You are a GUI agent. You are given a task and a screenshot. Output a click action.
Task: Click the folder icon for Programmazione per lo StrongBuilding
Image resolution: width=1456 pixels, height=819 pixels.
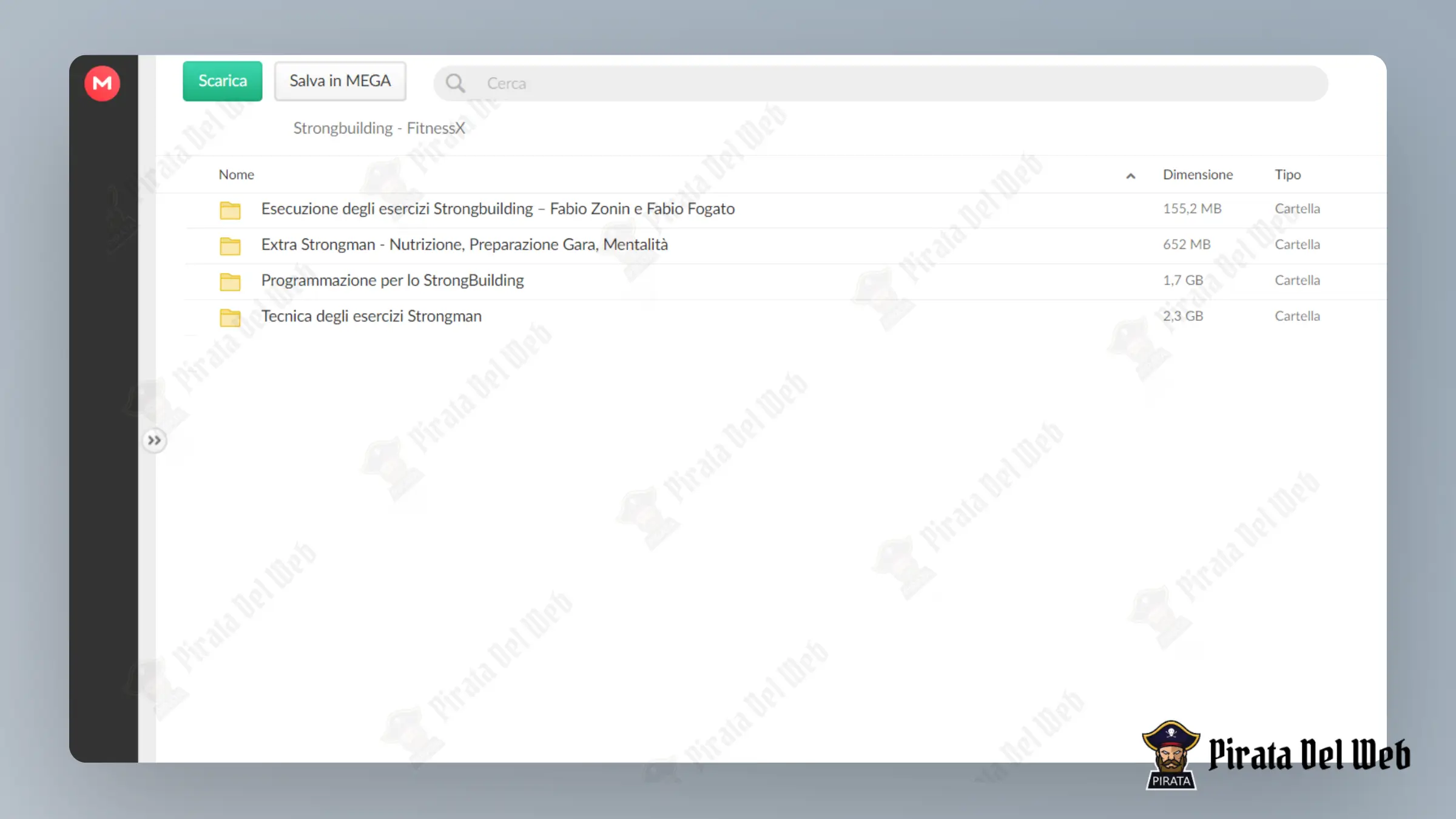pyautogui.click(x=230, y=281)
